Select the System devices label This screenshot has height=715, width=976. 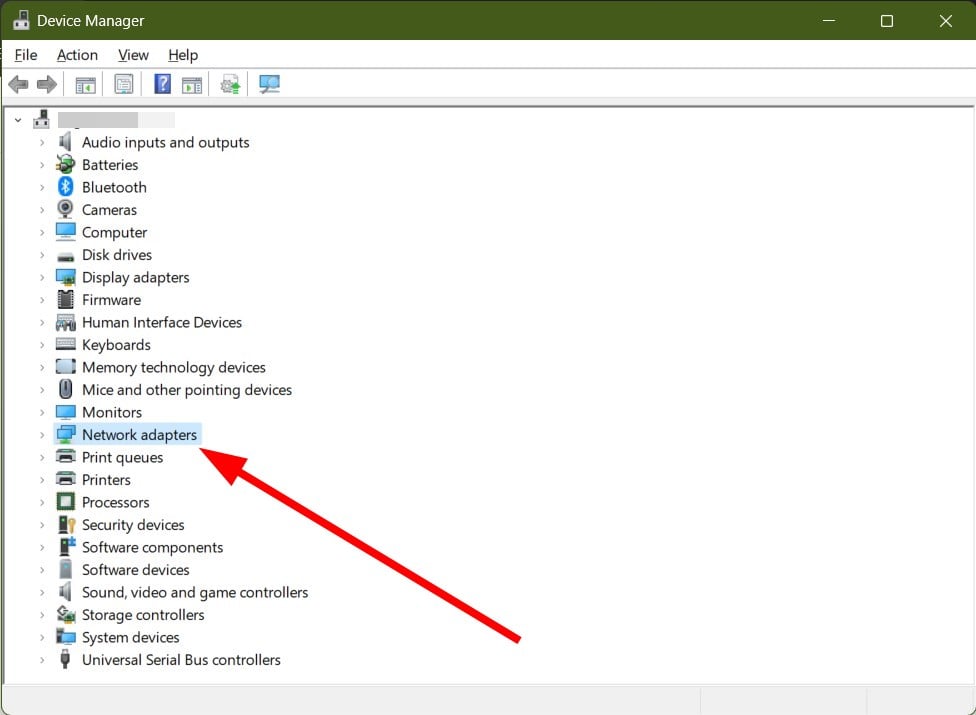[x=131, y=637]
